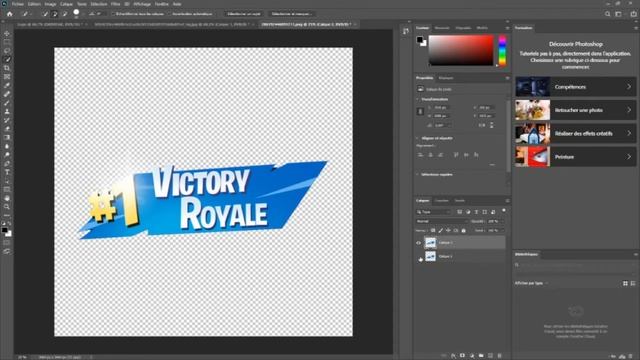Select the Eyedropper tool
640x360 pixels.
(7, 85)
